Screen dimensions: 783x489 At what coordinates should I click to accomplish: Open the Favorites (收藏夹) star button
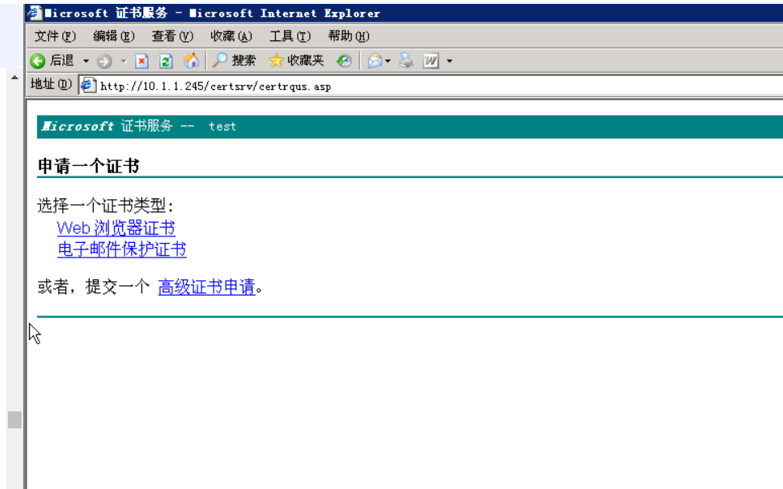296,61
